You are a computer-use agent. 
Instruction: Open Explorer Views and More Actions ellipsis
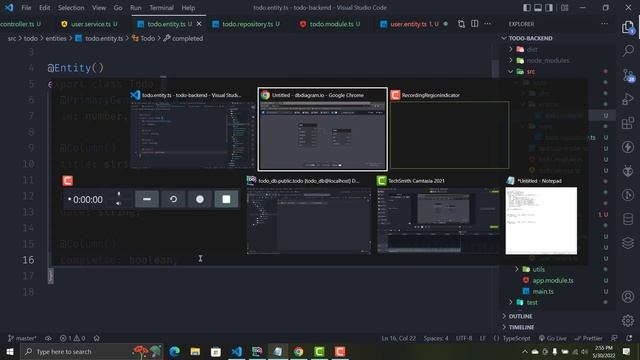point(604,24)
